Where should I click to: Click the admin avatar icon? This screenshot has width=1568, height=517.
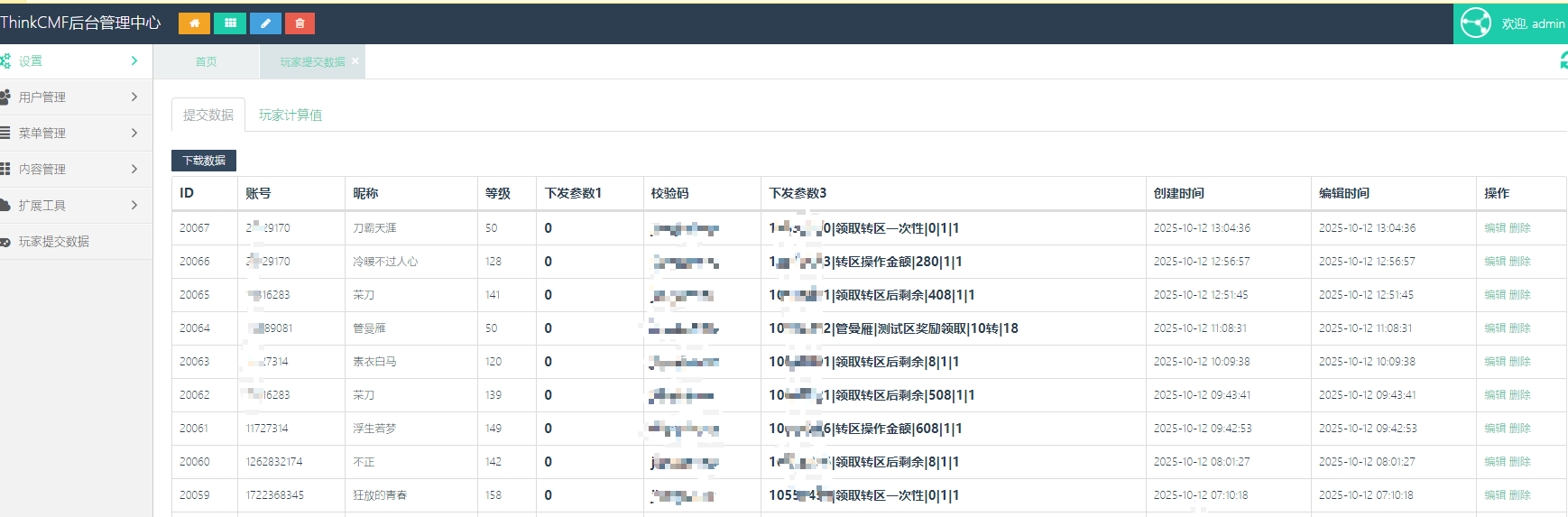(x=1476, y=23)
